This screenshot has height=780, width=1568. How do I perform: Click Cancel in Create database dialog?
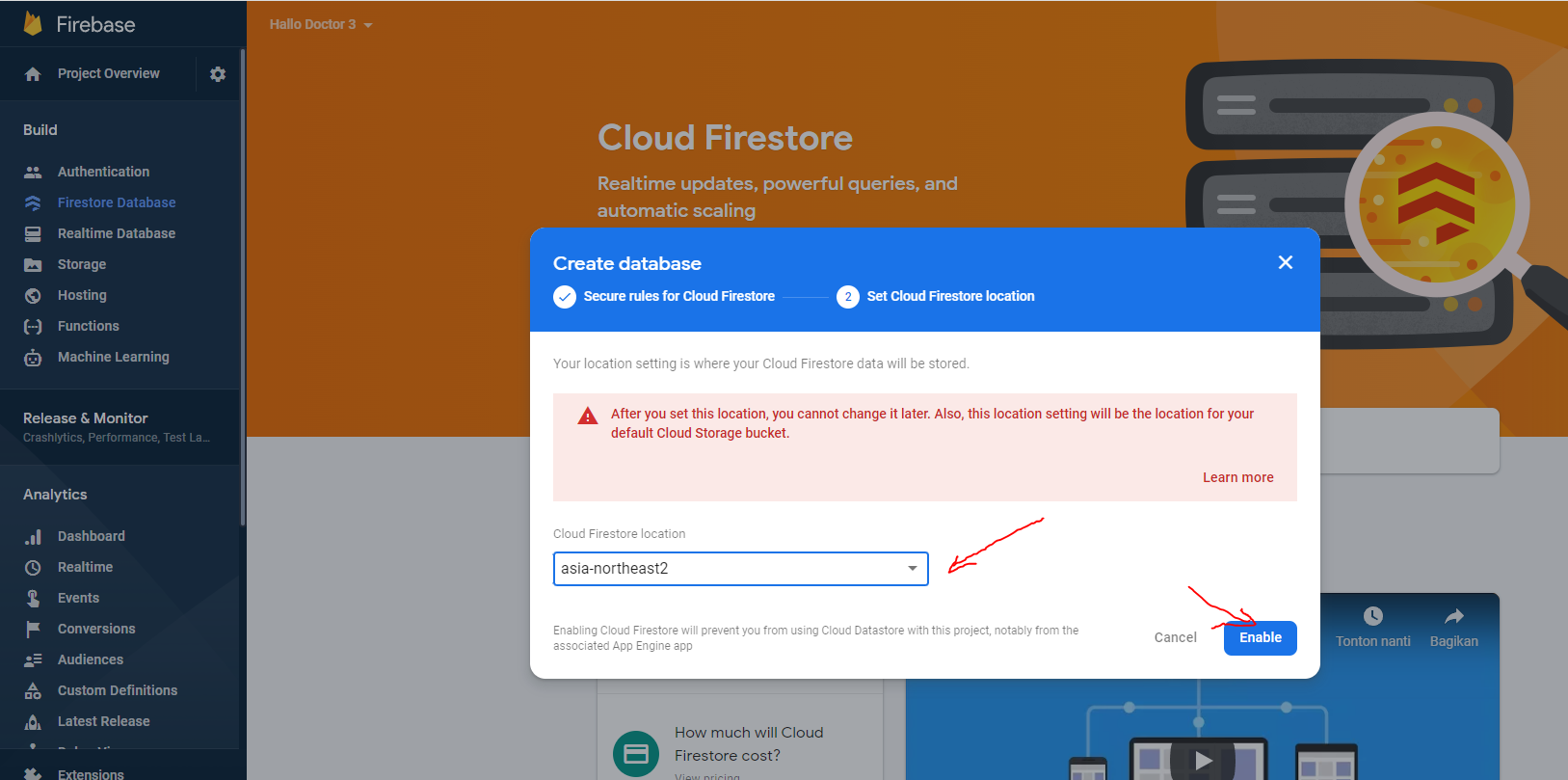[1175, 637]
